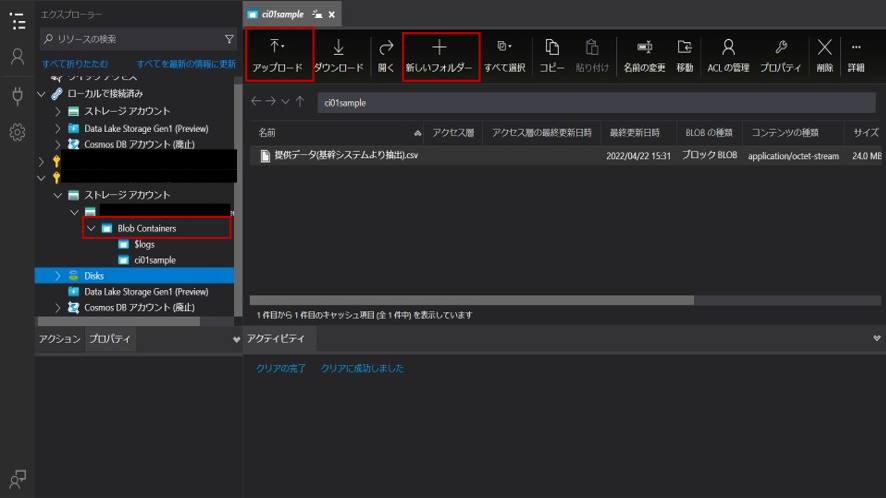
Task: Click the すべて折りたたむ link
Action: [73, 63]
